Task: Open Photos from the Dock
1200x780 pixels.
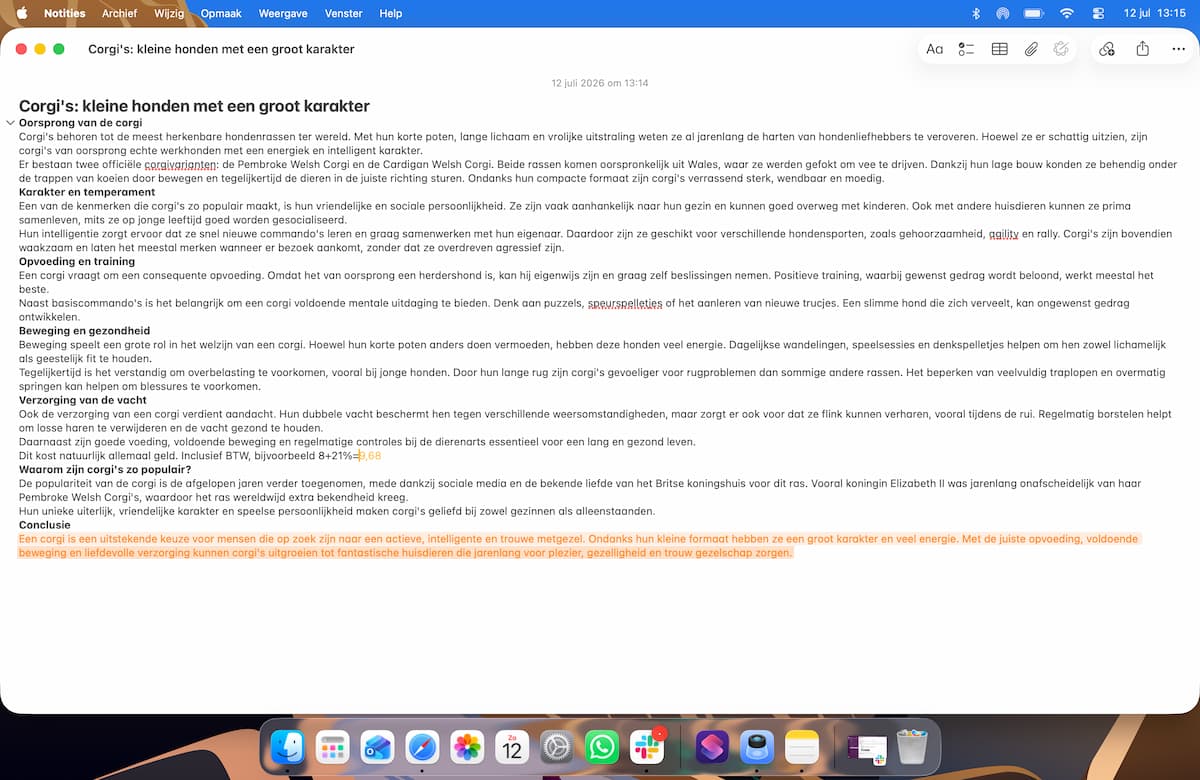Action: pyautogui.click(x=467, y=747)
